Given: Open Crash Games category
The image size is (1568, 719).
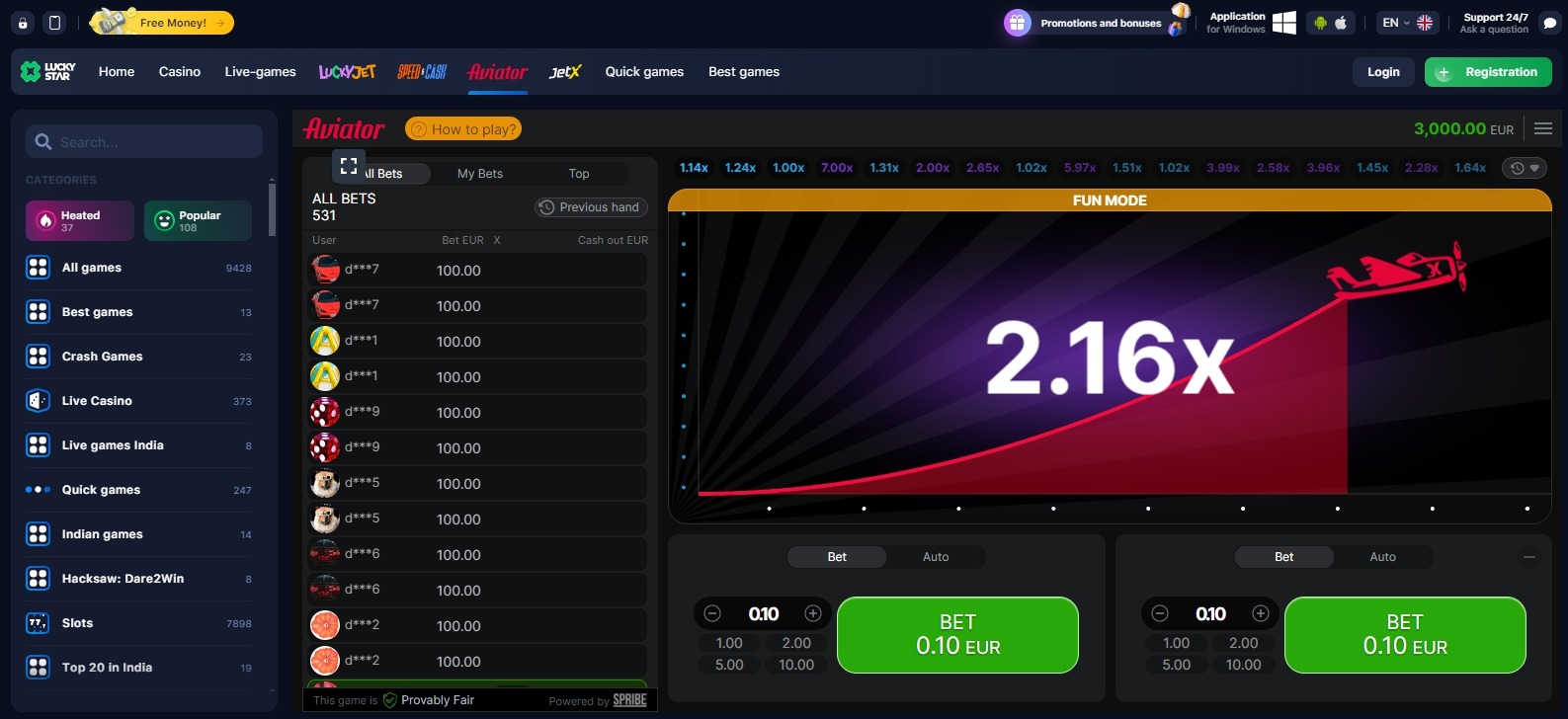Looking at the screenshot, I should coord(138,357).
